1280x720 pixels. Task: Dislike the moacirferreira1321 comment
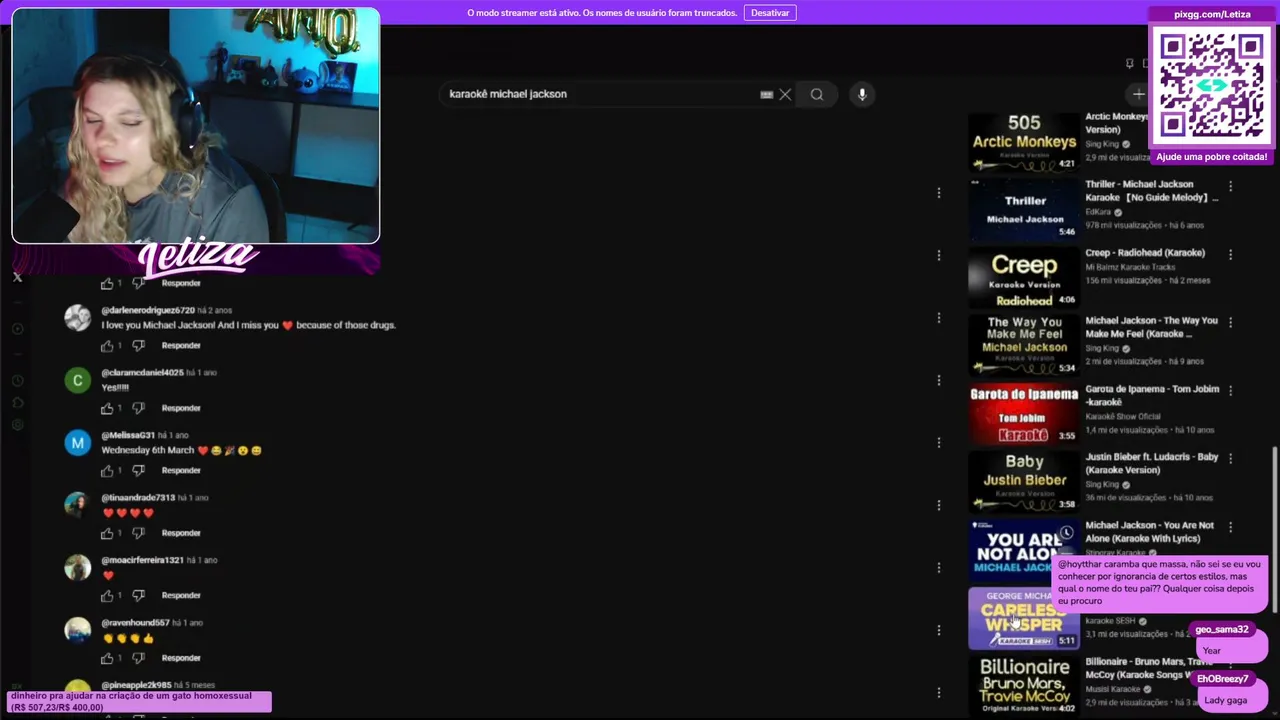[139, 595]
